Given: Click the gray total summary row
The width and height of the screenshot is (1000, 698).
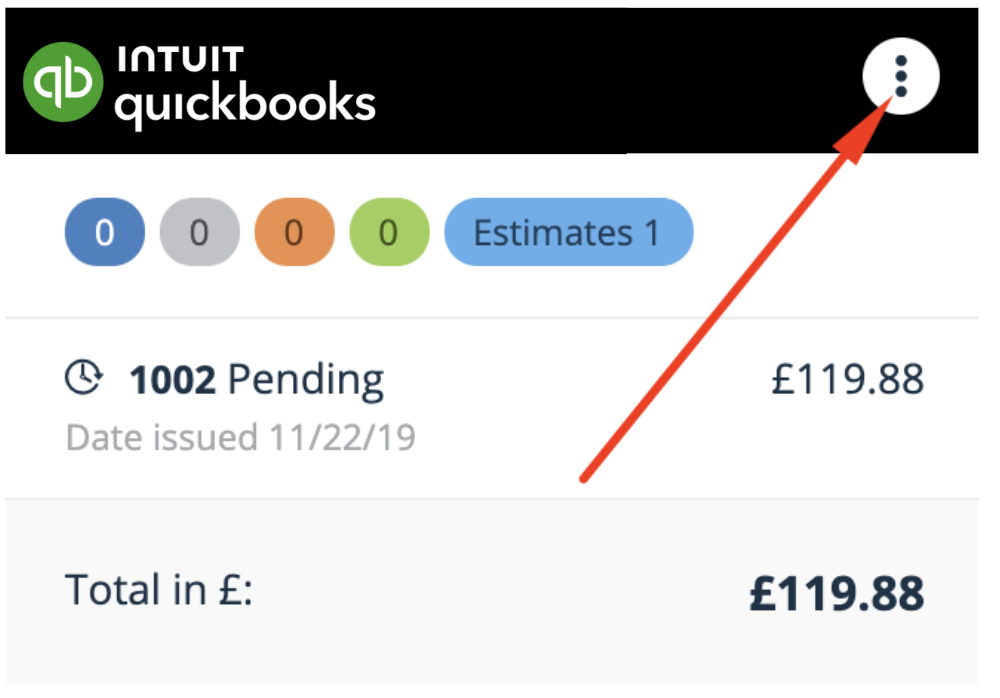Looking at the screenshot, I should (492, 591).
